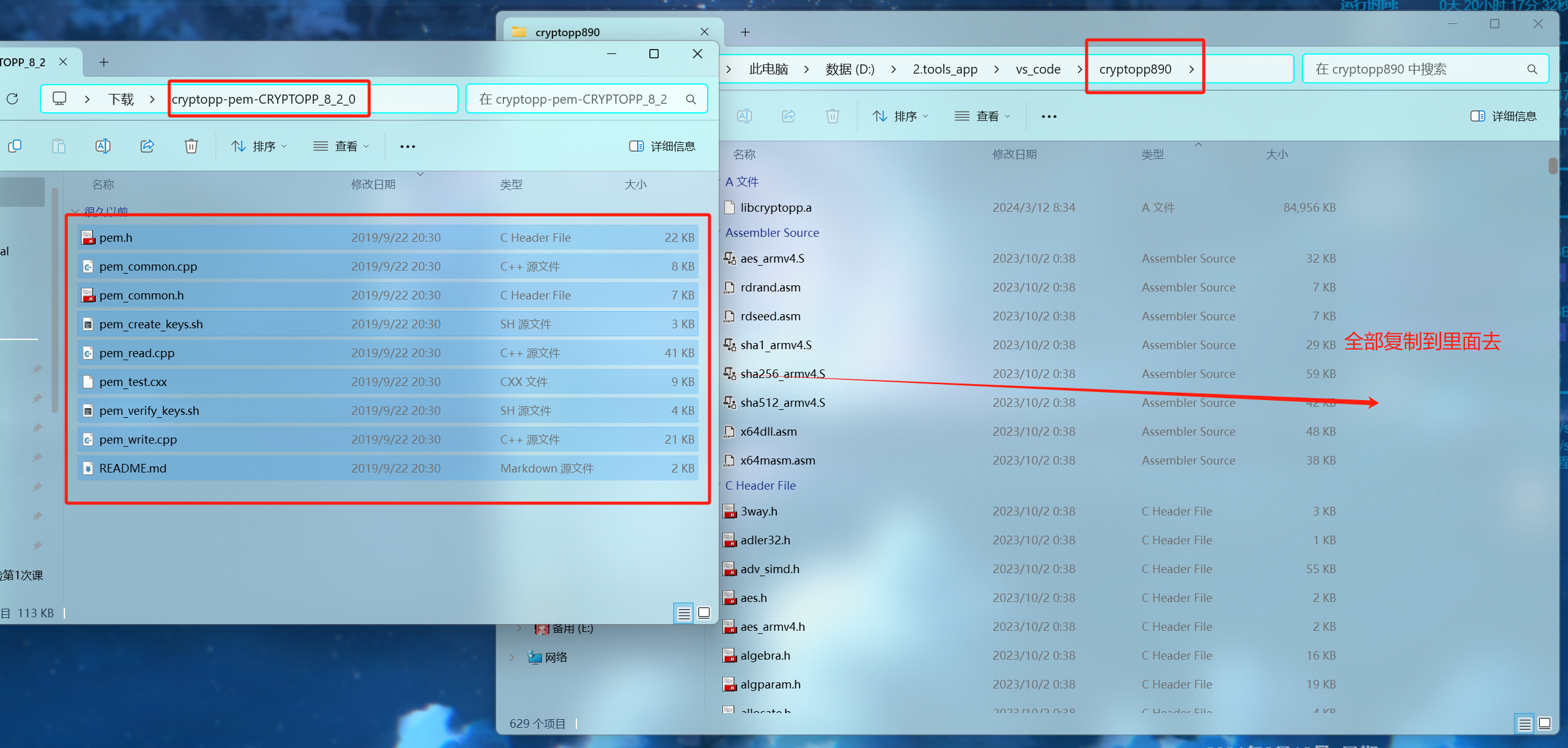Toggle 详细信息 pane in cryptopp890 window
The width and height of the screenshot is (1568, 748).
coord(1504,116)
